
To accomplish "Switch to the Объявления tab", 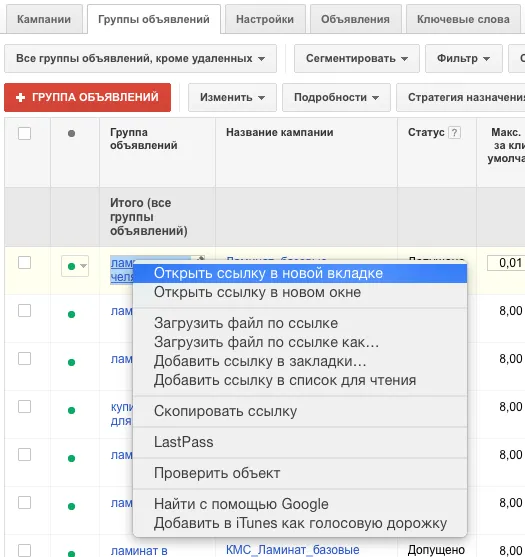I will click(355, 19).
